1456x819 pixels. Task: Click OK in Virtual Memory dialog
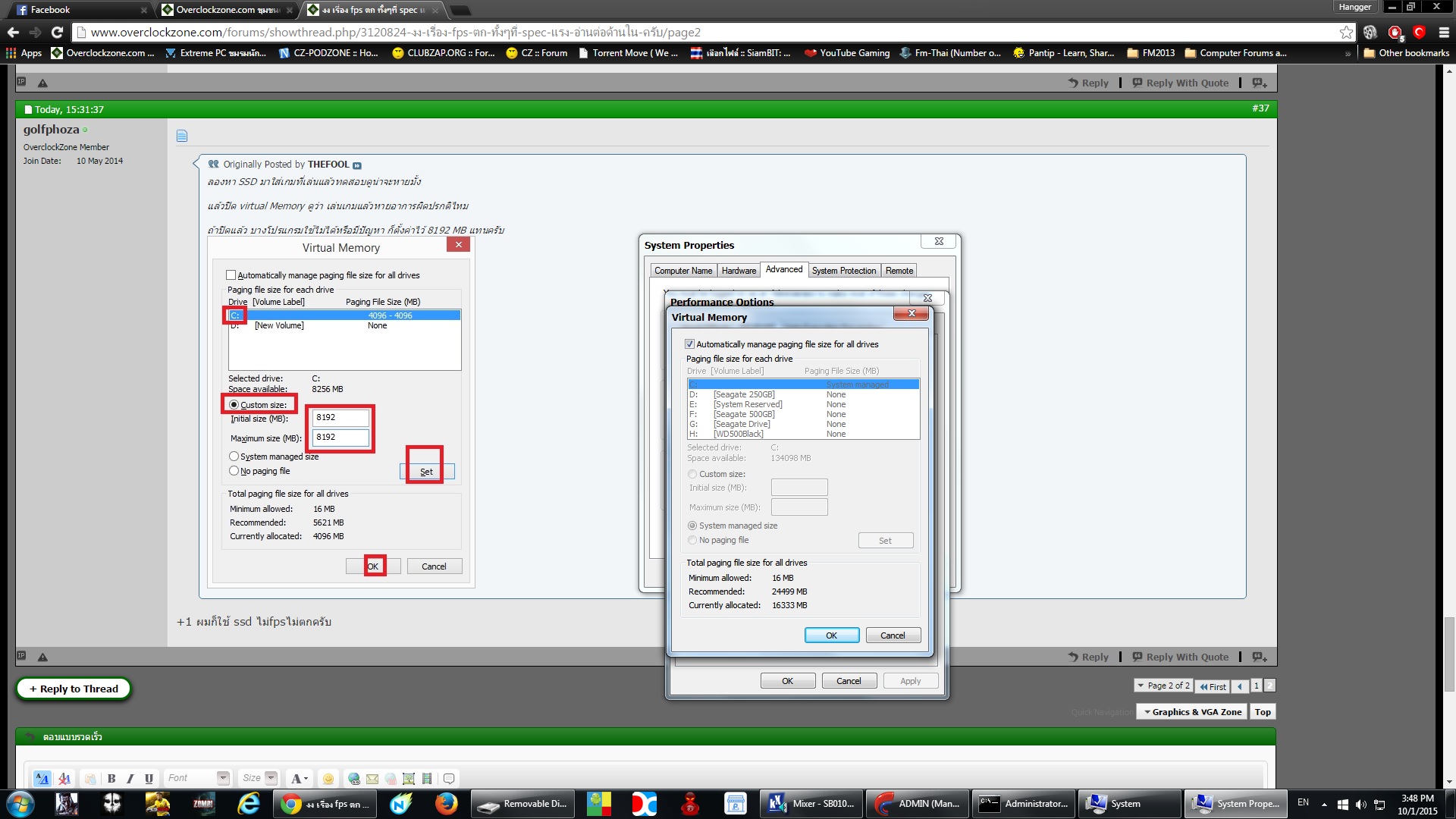pos(831,635)
